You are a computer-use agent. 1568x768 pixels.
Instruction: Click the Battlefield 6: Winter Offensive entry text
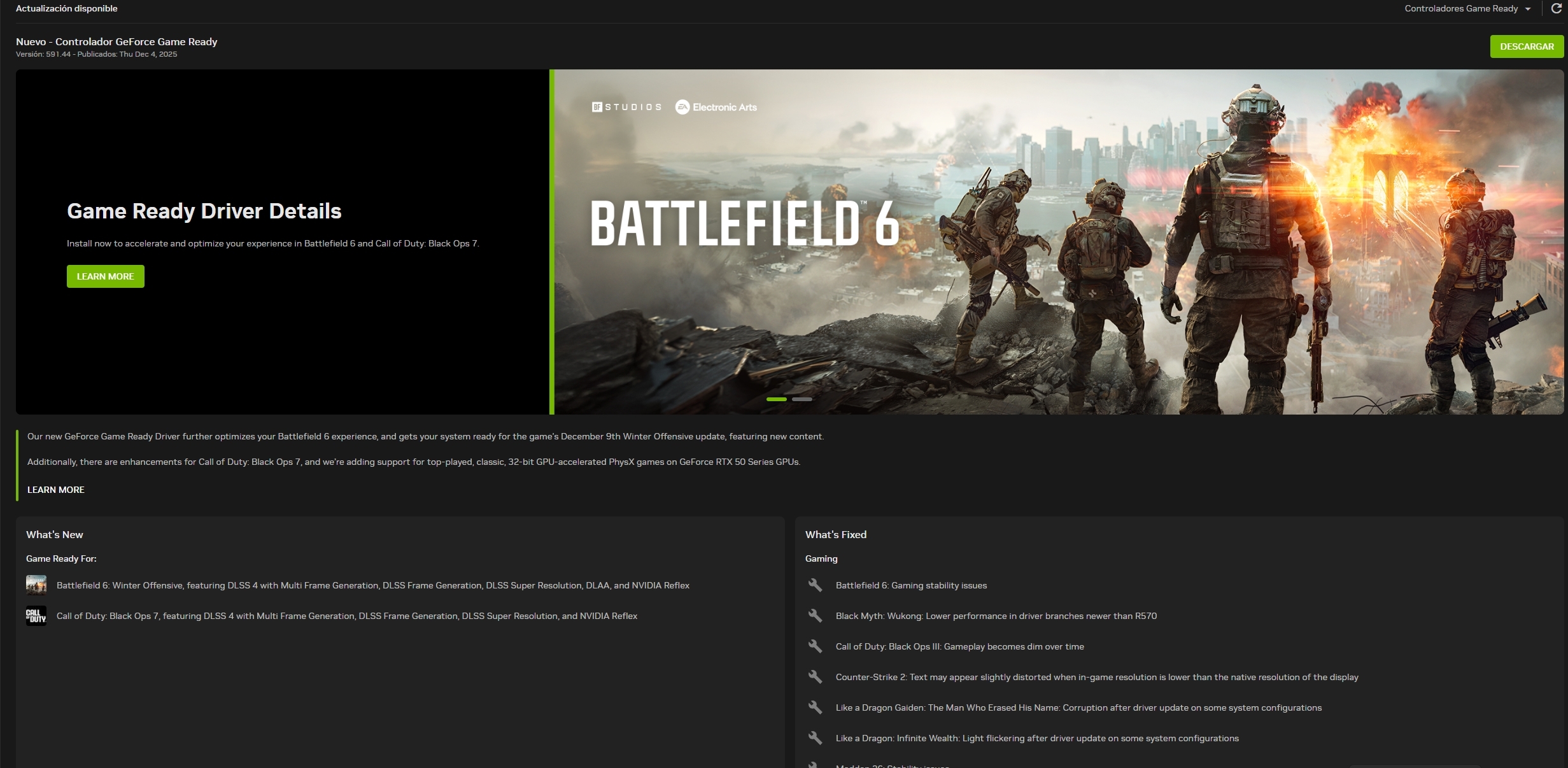[x=372, y=585]
